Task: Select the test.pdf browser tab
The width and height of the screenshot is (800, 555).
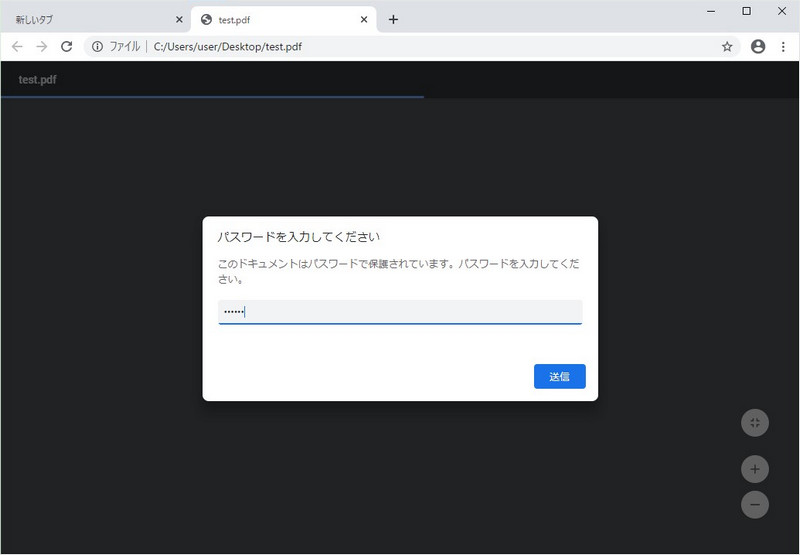Action: click(284, 19)
